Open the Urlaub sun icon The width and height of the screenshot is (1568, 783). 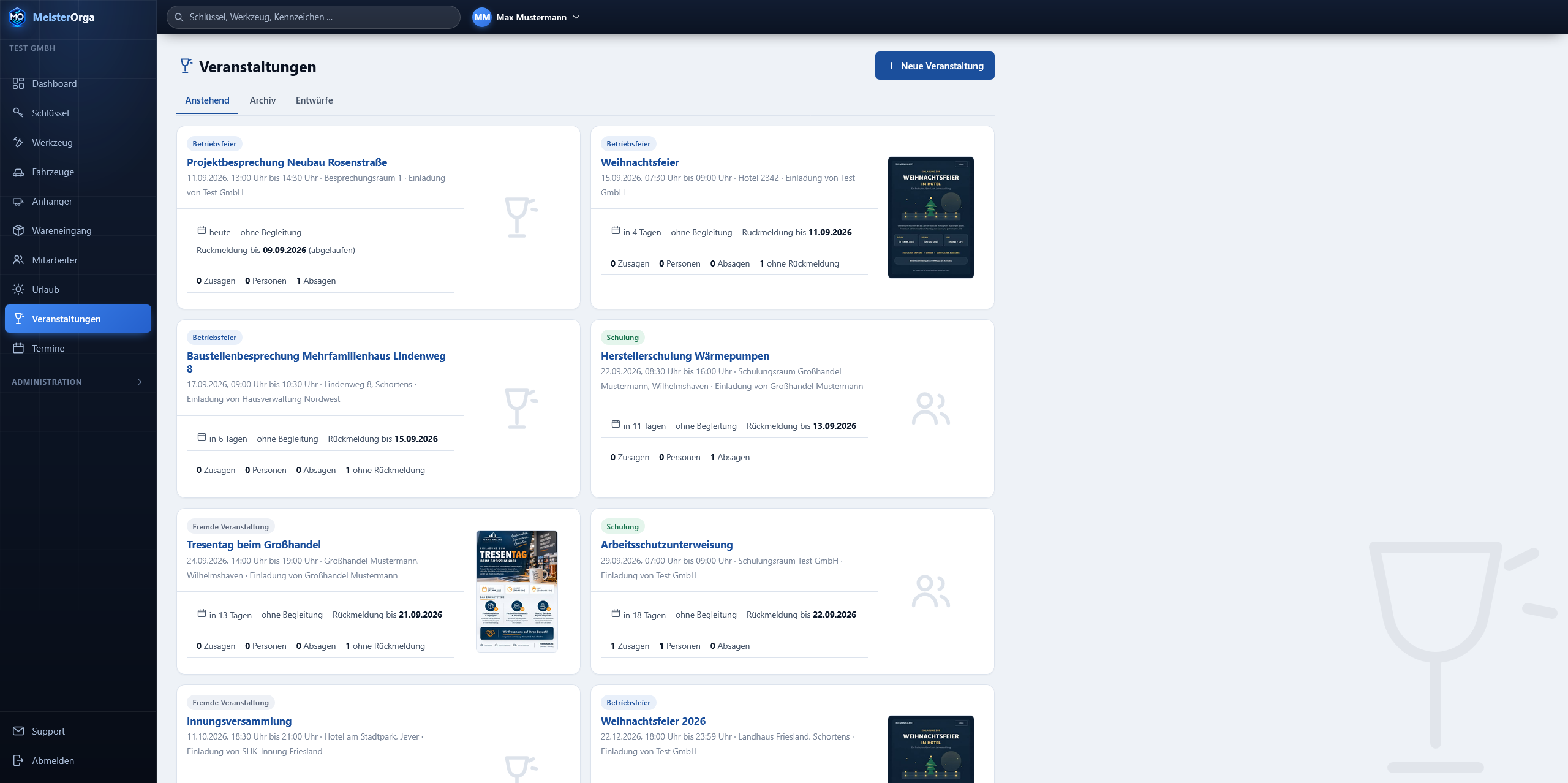point(18,289)
